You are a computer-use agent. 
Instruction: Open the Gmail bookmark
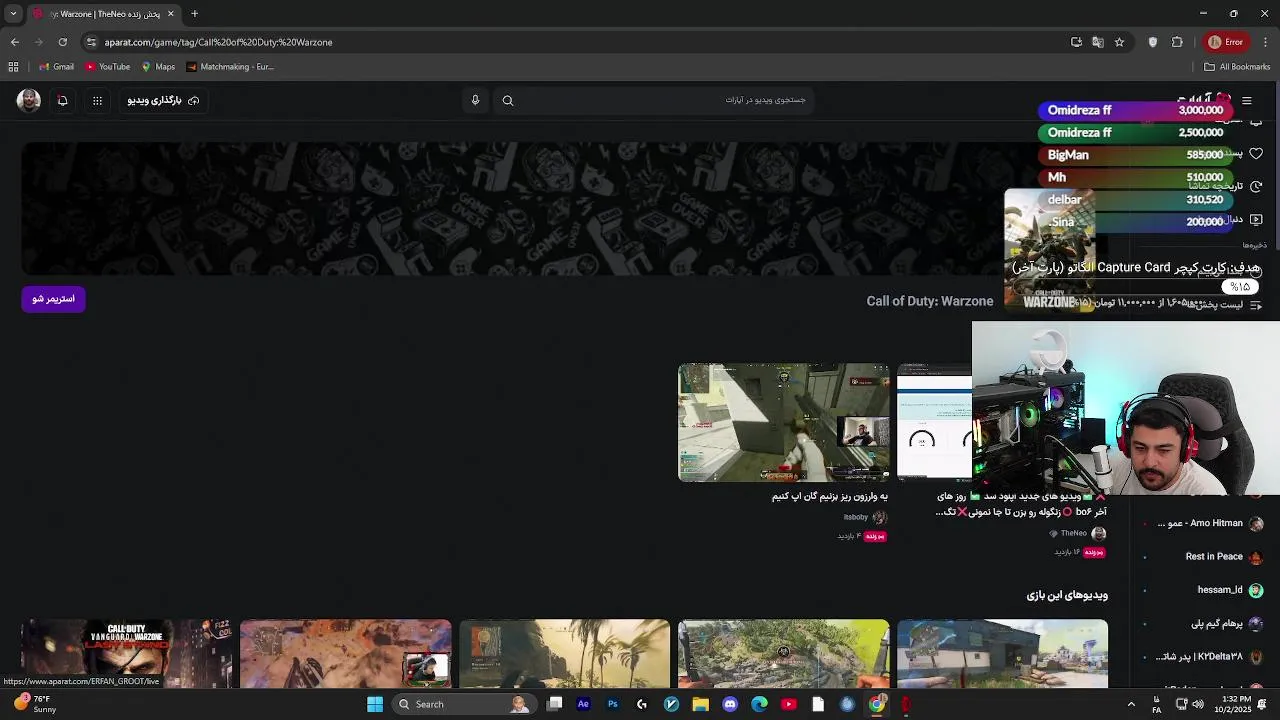pyautogui.click(x=56, y=67)
